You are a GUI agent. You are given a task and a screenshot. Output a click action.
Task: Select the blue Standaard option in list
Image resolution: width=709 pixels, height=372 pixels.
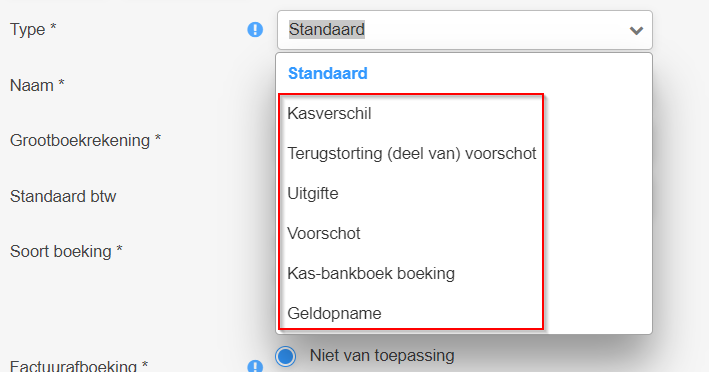328,73
